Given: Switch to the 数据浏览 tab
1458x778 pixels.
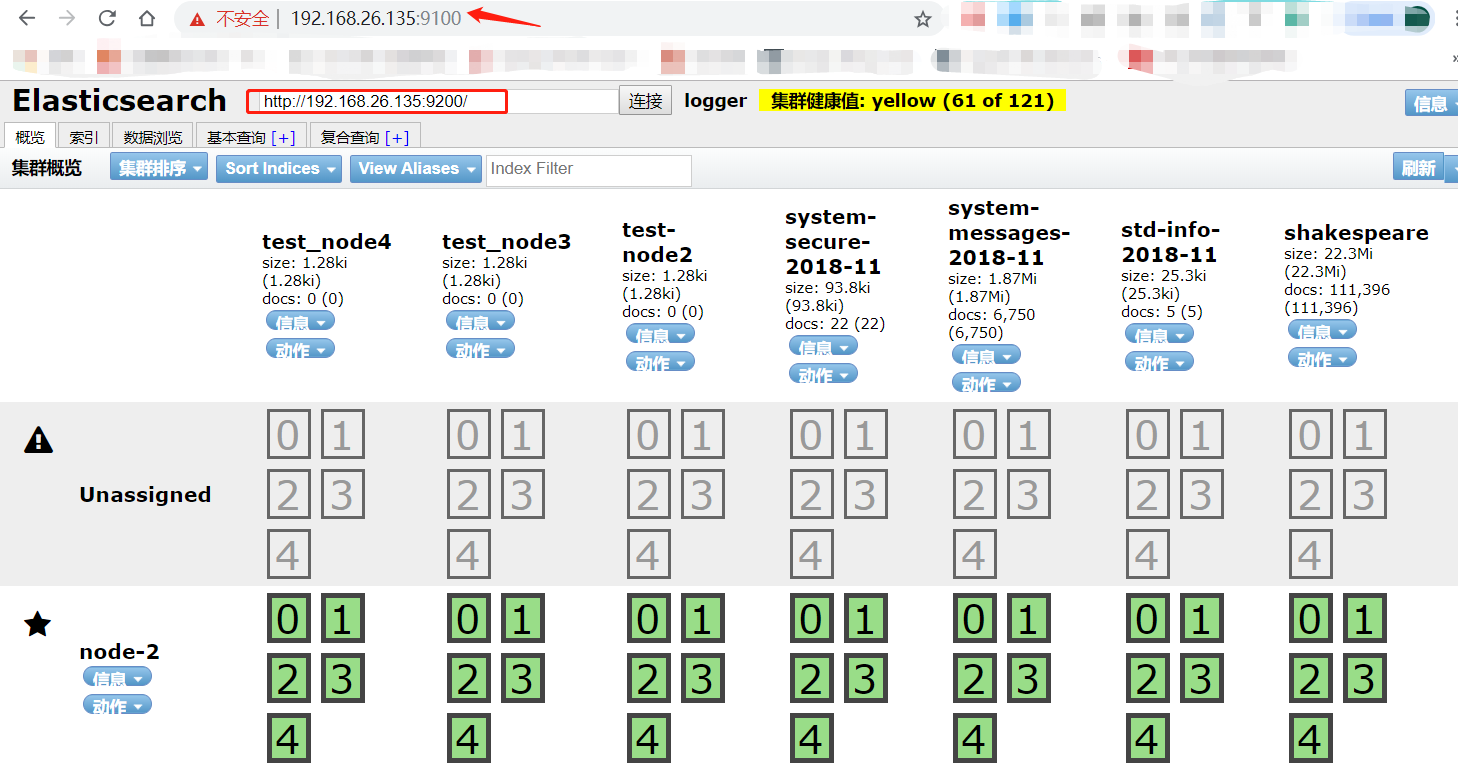Looking at the screenshot, I should pos(153,137).
